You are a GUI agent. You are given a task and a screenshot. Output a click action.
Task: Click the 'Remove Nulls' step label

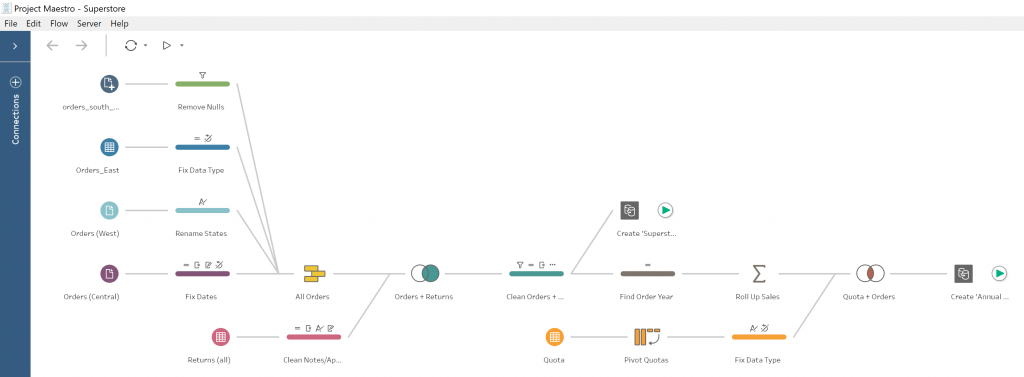201,107
